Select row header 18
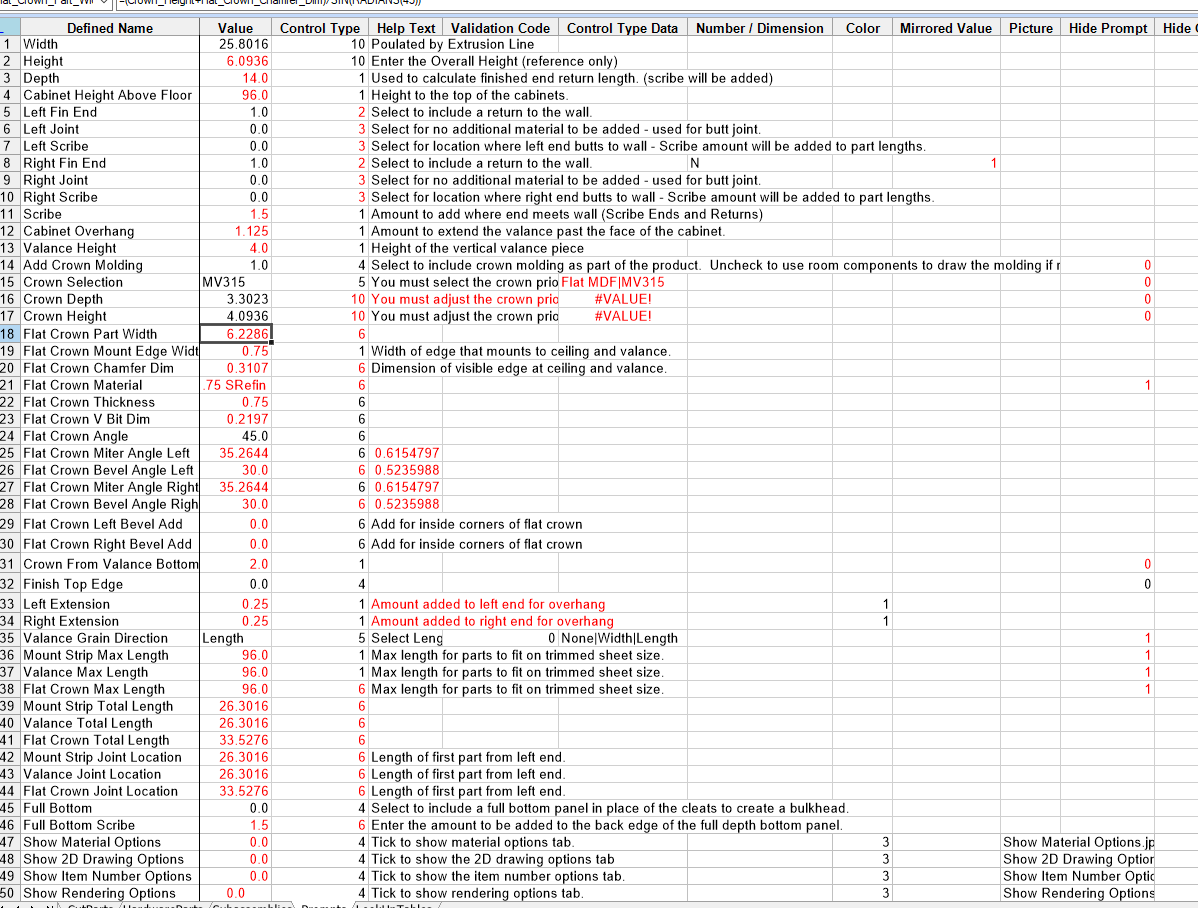The image size is (1198, 908). pos(9,334)
